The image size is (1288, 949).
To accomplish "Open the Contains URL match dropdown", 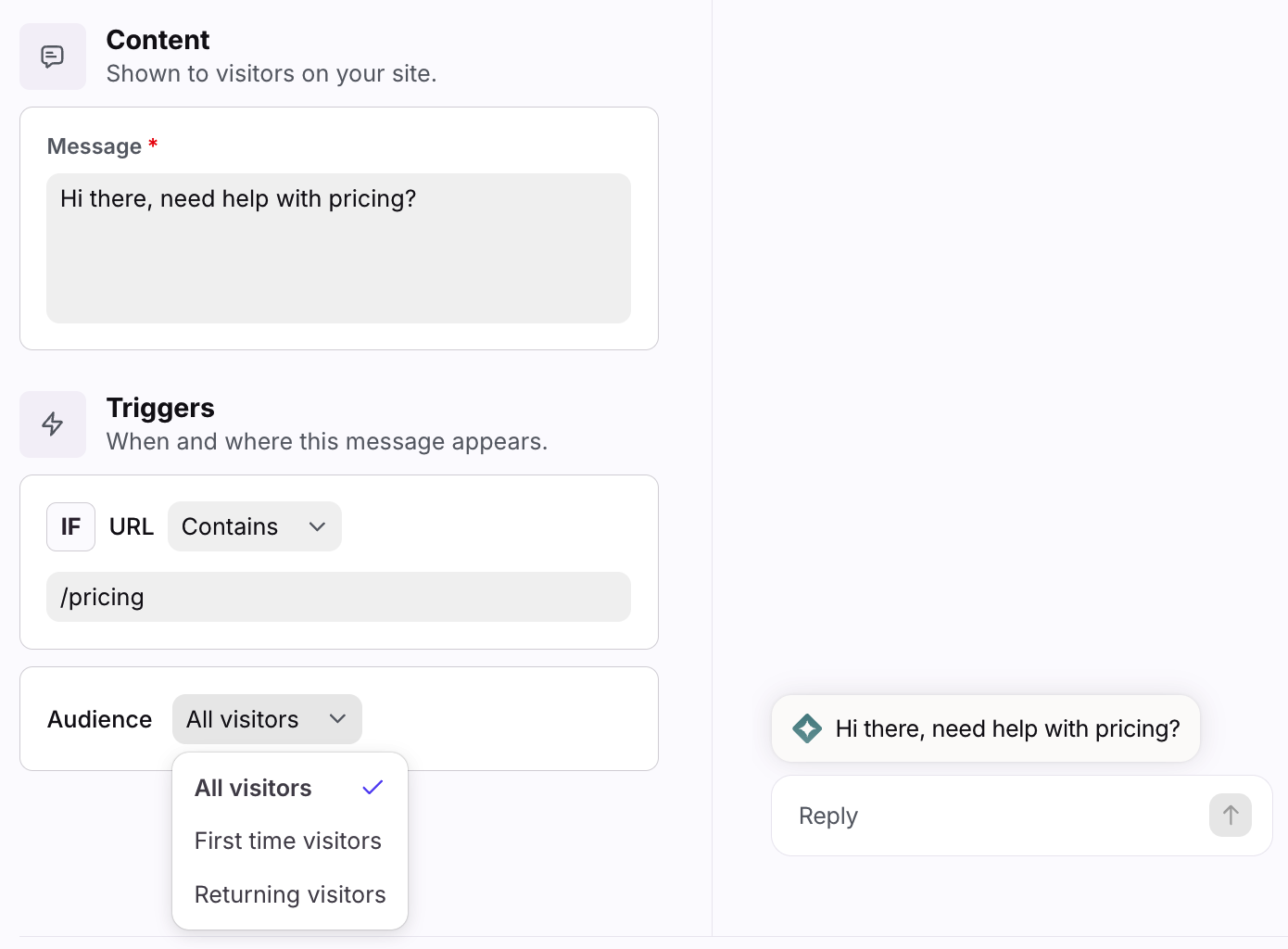I will coord(255,526).
